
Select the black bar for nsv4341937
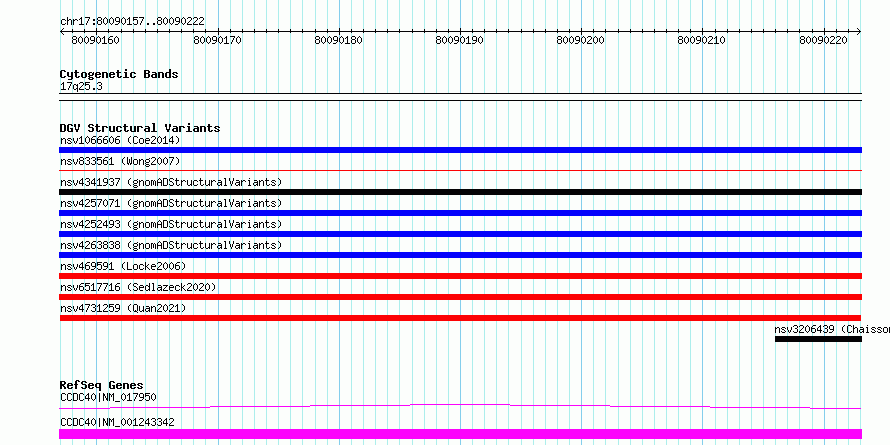pyautogui.click(x=460, y=192)
